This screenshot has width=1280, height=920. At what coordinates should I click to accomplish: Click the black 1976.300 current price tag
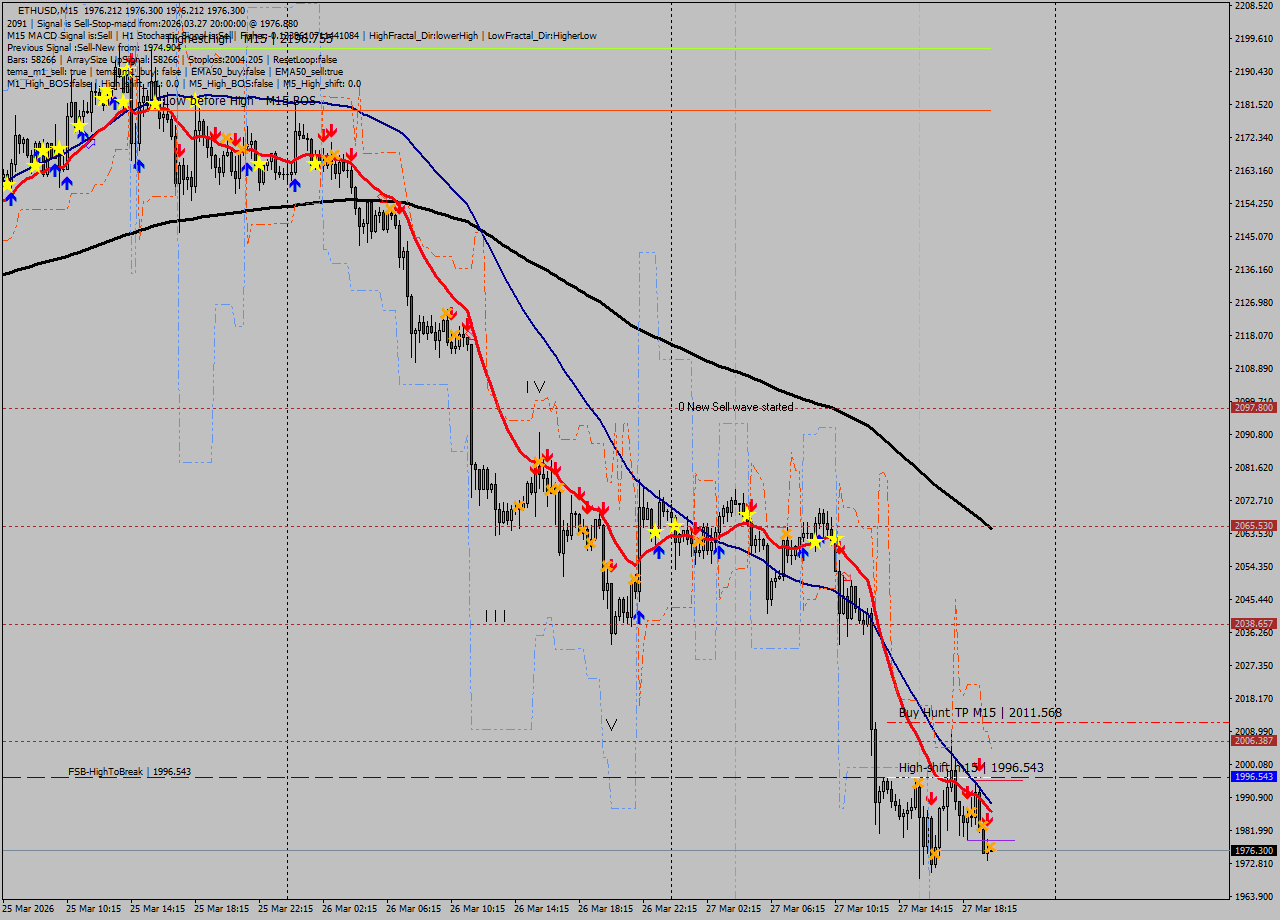click(x=1253, y=851)
